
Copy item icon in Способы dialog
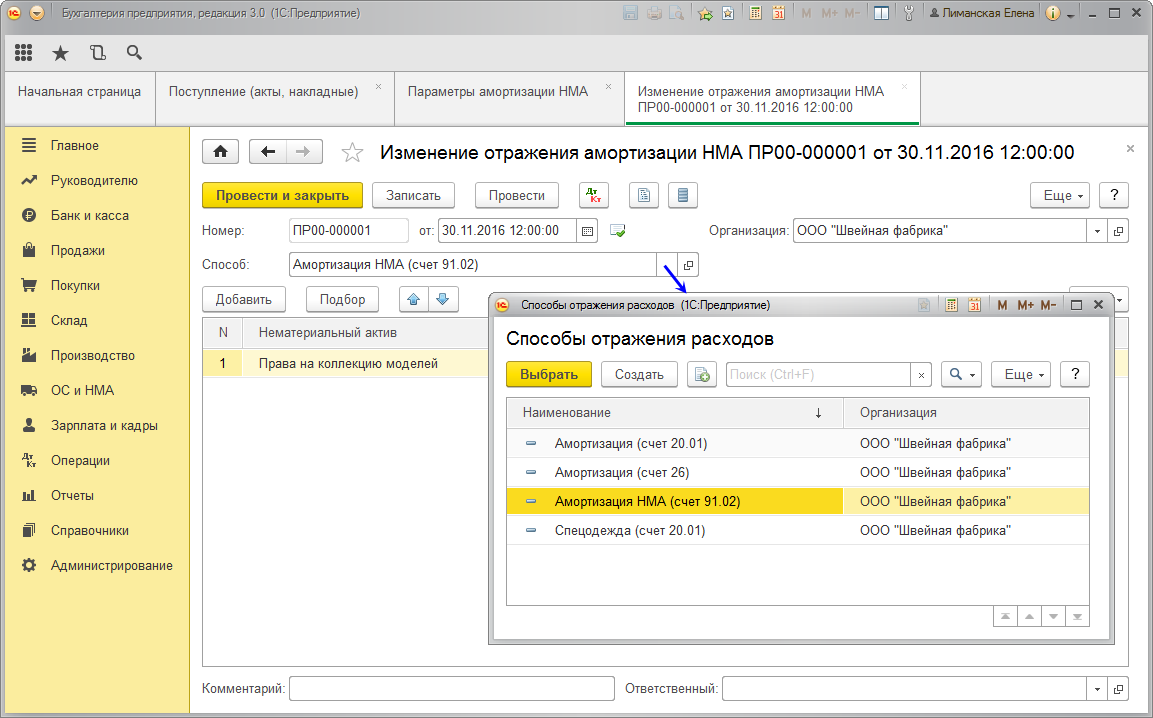[702, 374]
